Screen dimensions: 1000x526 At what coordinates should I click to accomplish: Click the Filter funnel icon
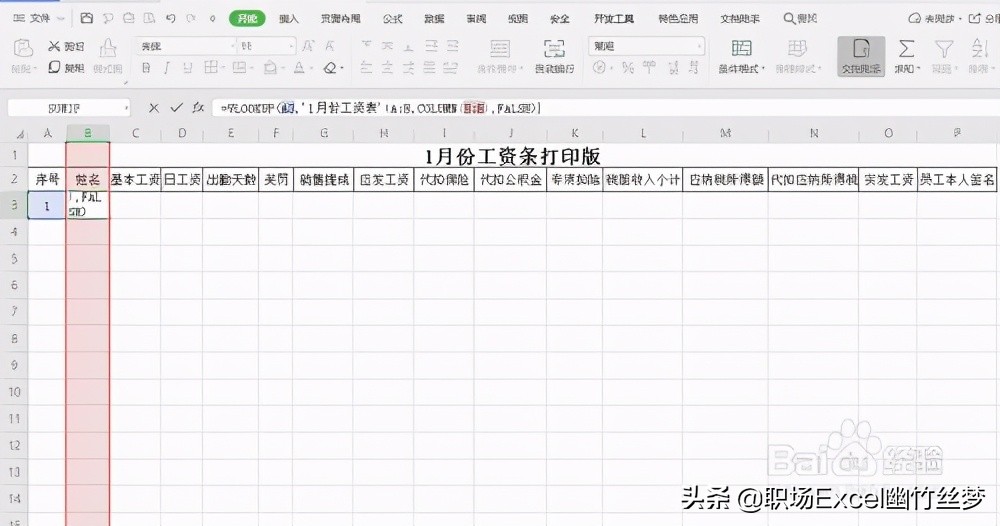[x=943, y=49]
